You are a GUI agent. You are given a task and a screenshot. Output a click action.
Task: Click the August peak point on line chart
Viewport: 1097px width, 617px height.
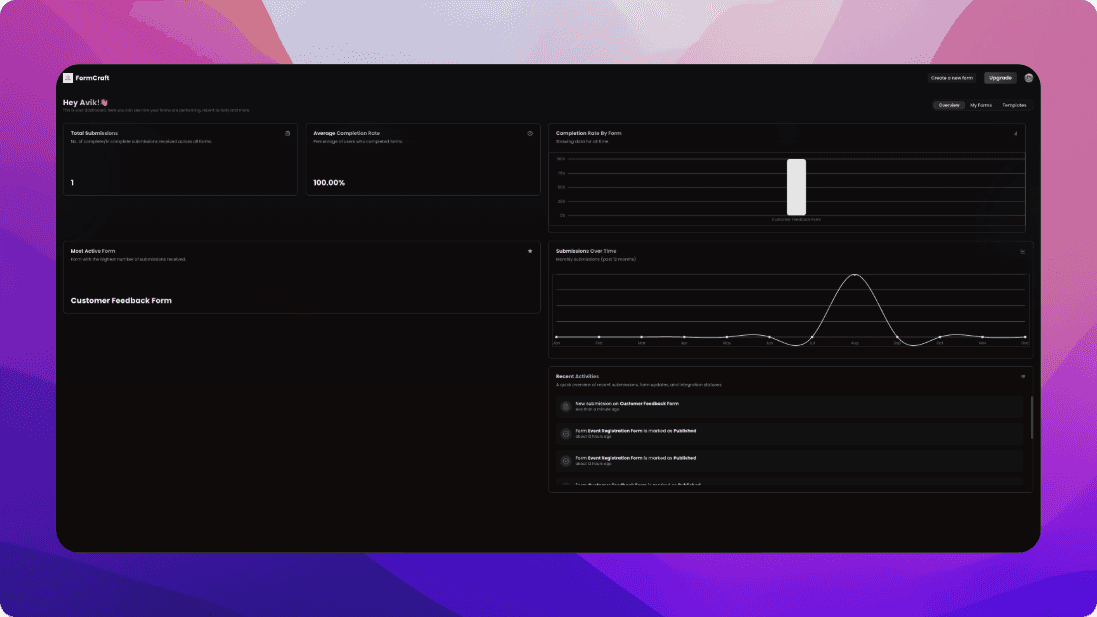point(854,275)
